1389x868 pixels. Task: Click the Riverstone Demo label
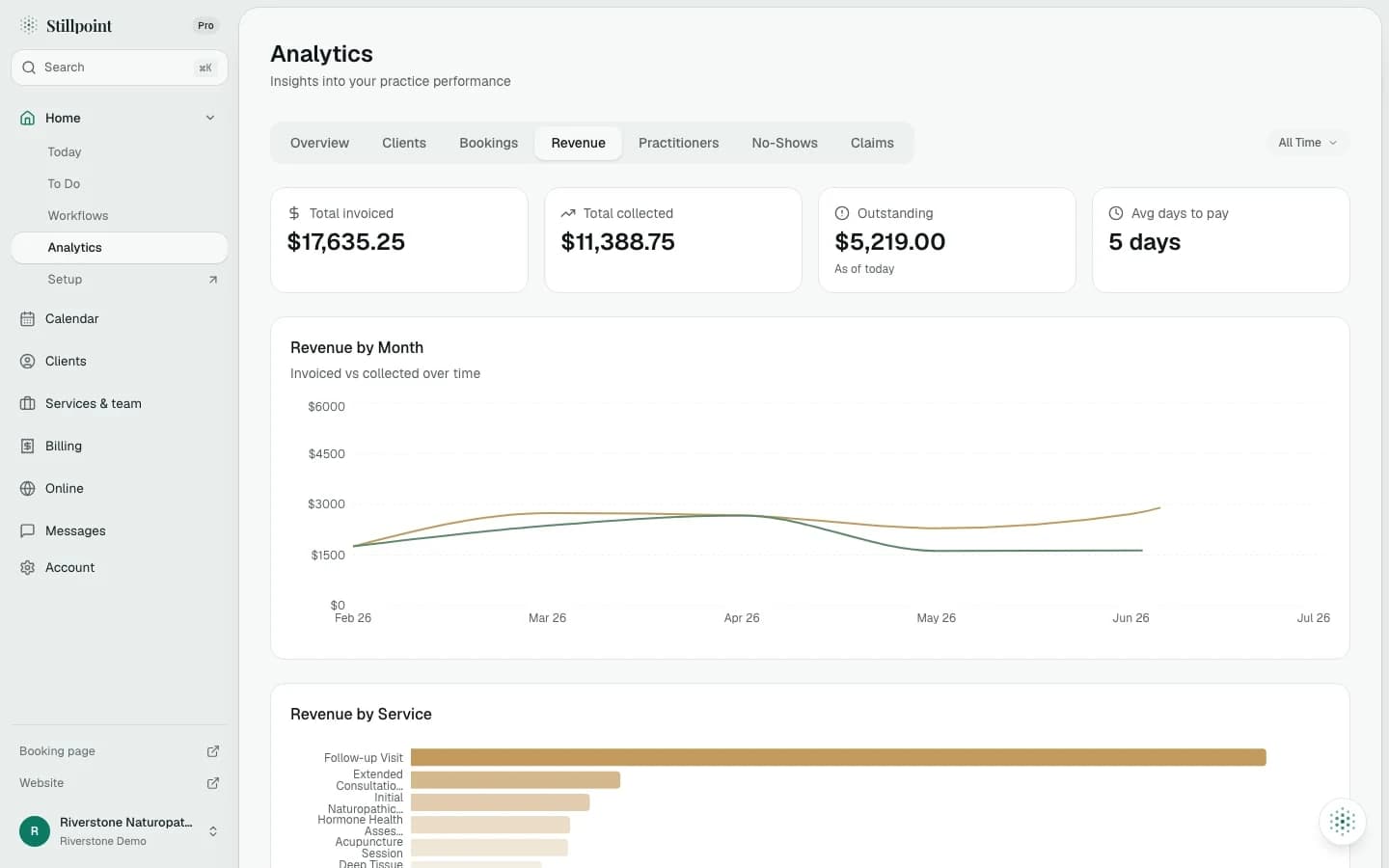[103, 841]
